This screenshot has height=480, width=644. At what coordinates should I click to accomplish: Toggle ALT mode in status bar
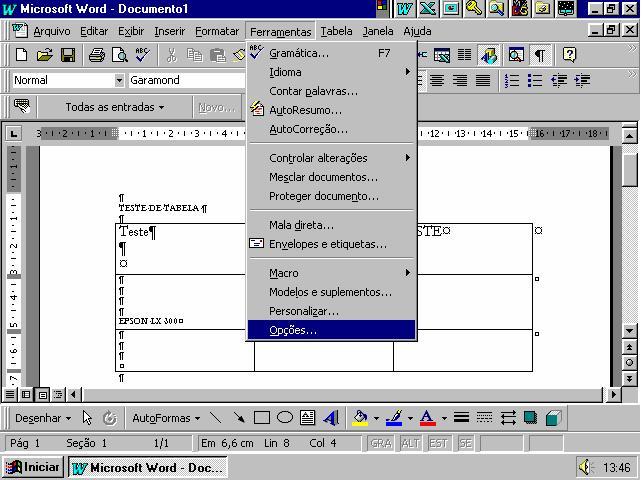410,443
